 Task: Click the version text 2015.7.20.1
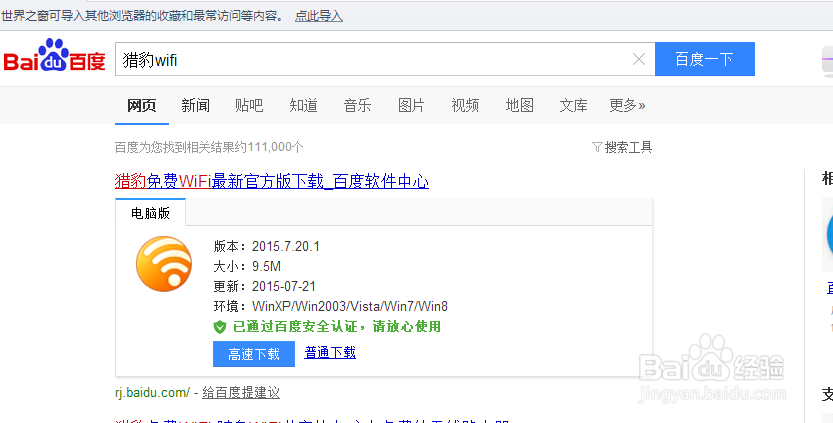pos(286,247)
